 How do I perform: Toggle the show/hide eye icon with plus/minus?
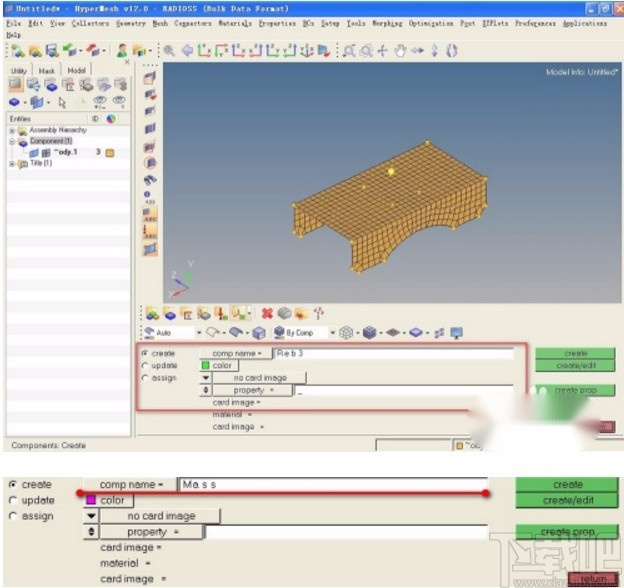pos(100,102)
